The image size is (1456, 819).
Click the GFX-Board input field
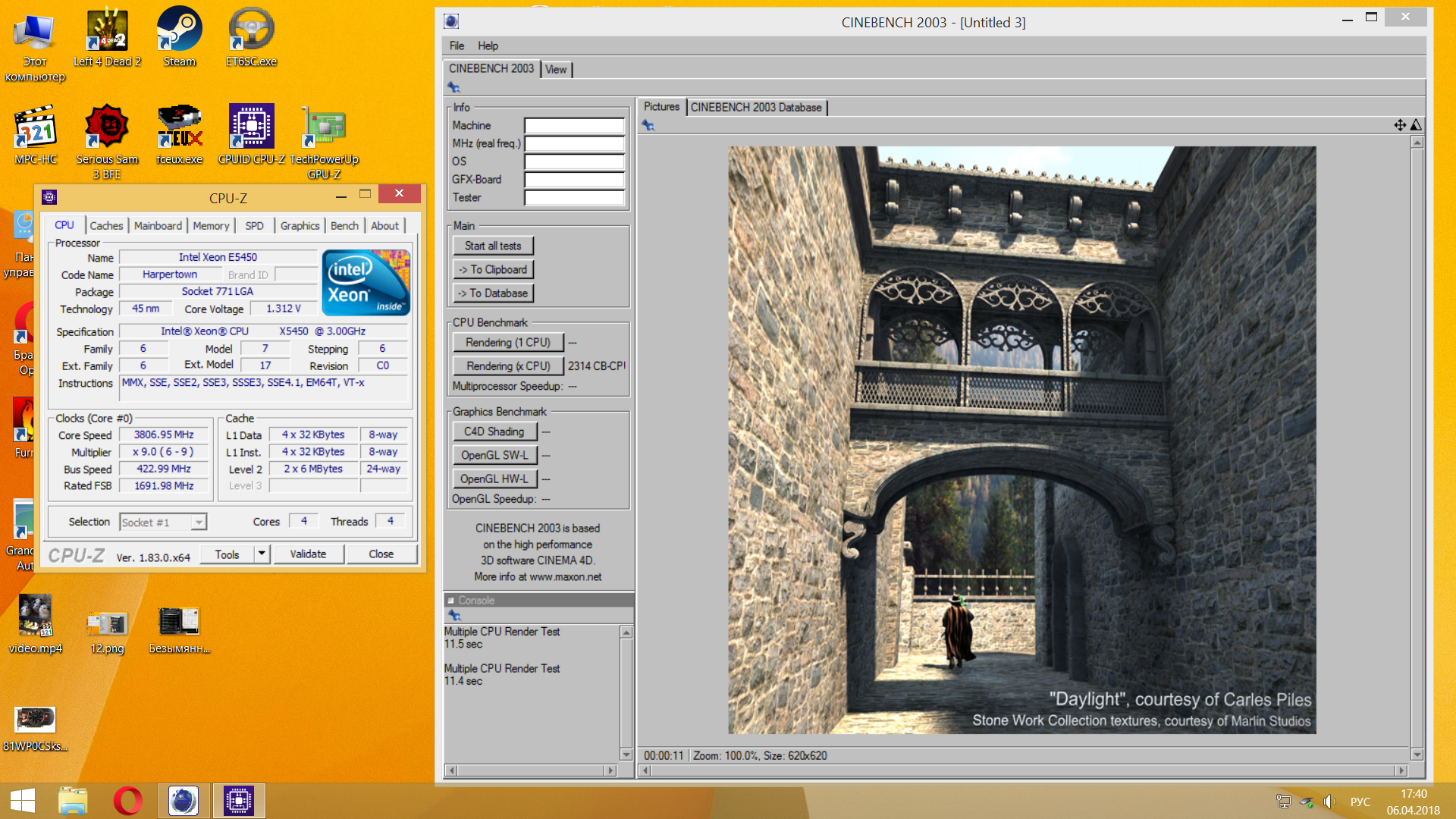click(x=574, y=180)
